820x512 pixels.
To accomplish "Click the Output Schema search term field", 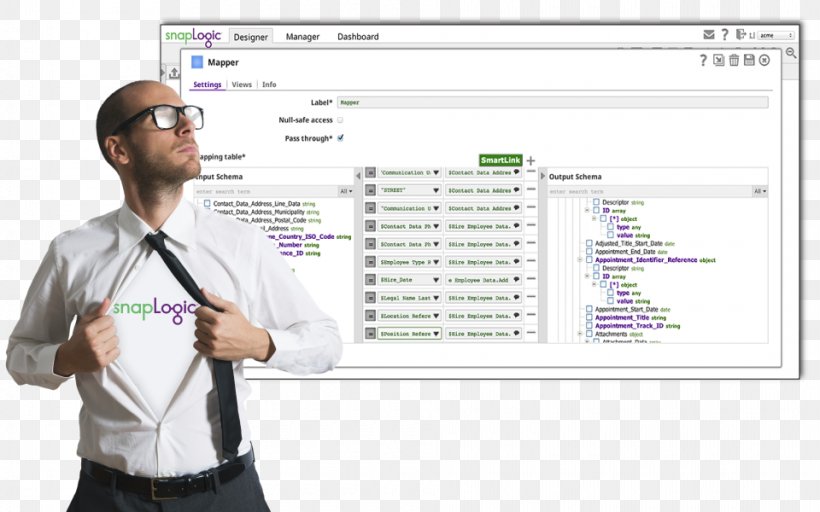I will click(x=650, y=191).
